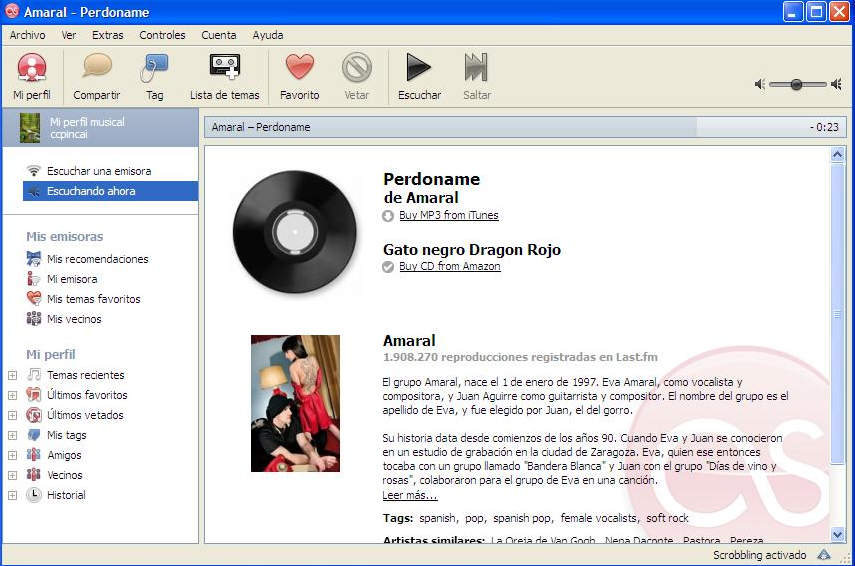Skip track with Saltar button
Image resolution: width=855 pixels, height=566 pixels.
[x=477, y=76]
